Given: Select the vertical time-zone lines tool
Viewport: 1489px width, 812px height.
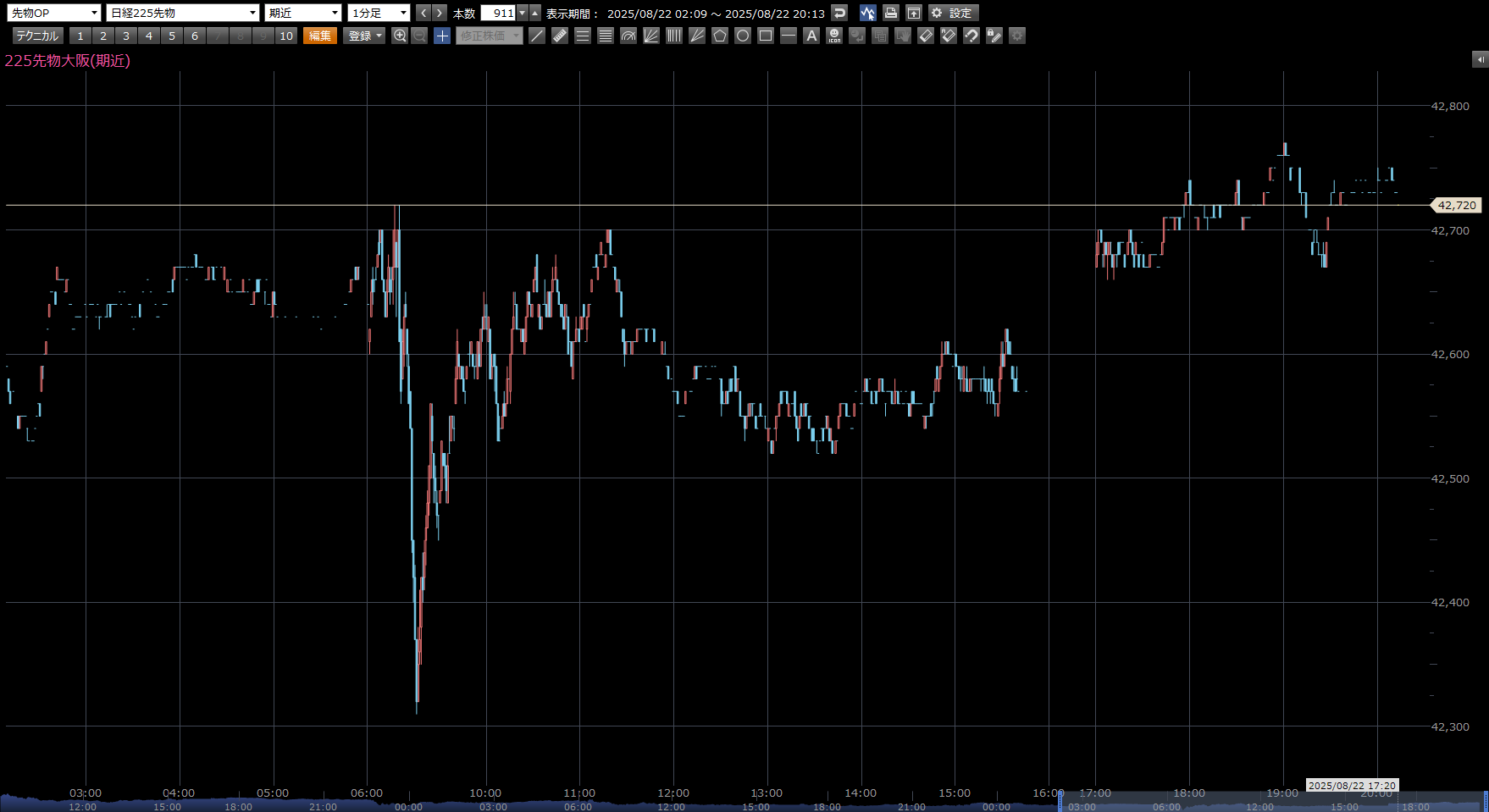Looking at the screenshot, I should pos(674,36).
